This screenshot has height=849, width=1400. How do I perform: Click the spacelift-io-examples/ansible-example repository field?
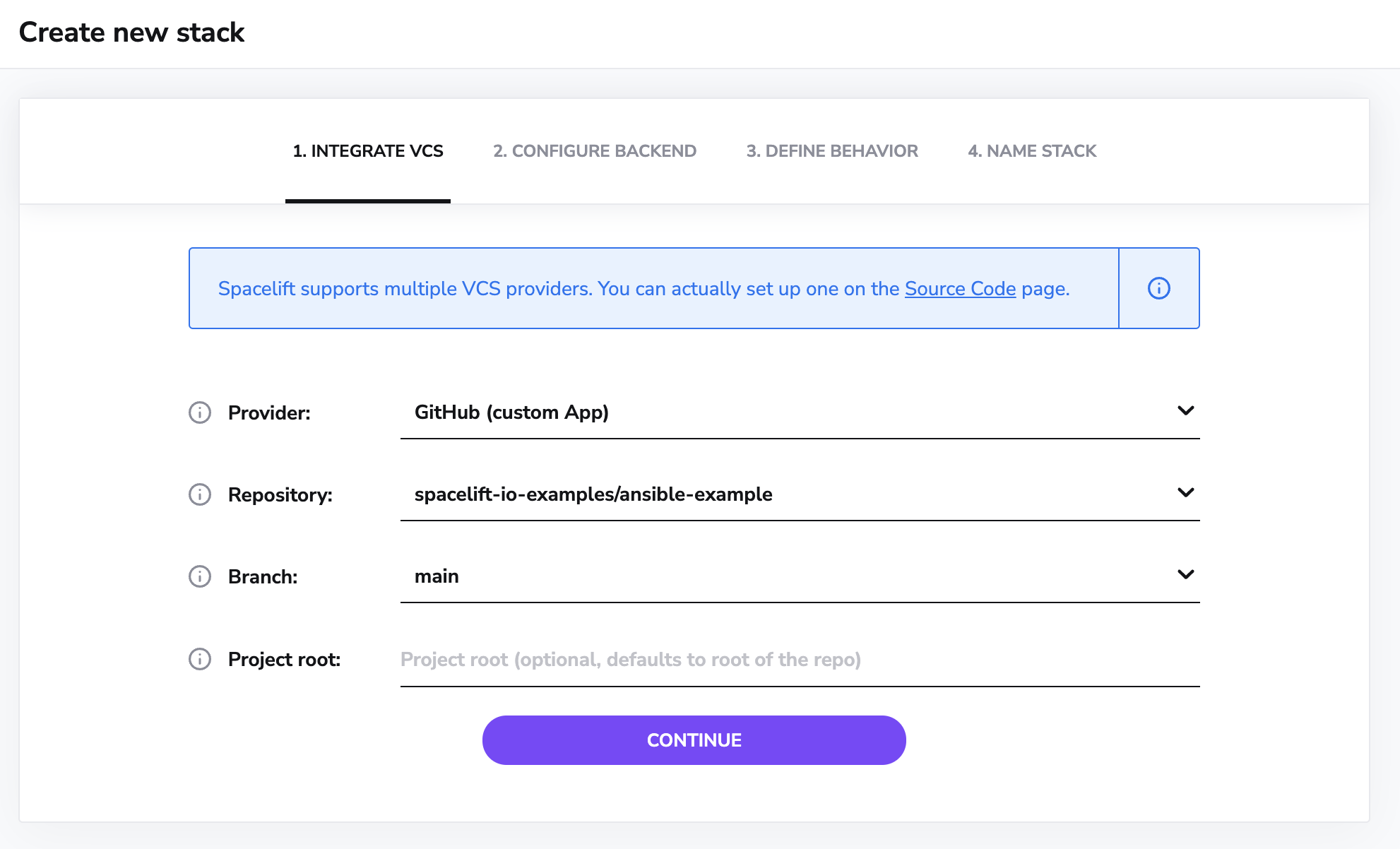click(x=593, y=494)
